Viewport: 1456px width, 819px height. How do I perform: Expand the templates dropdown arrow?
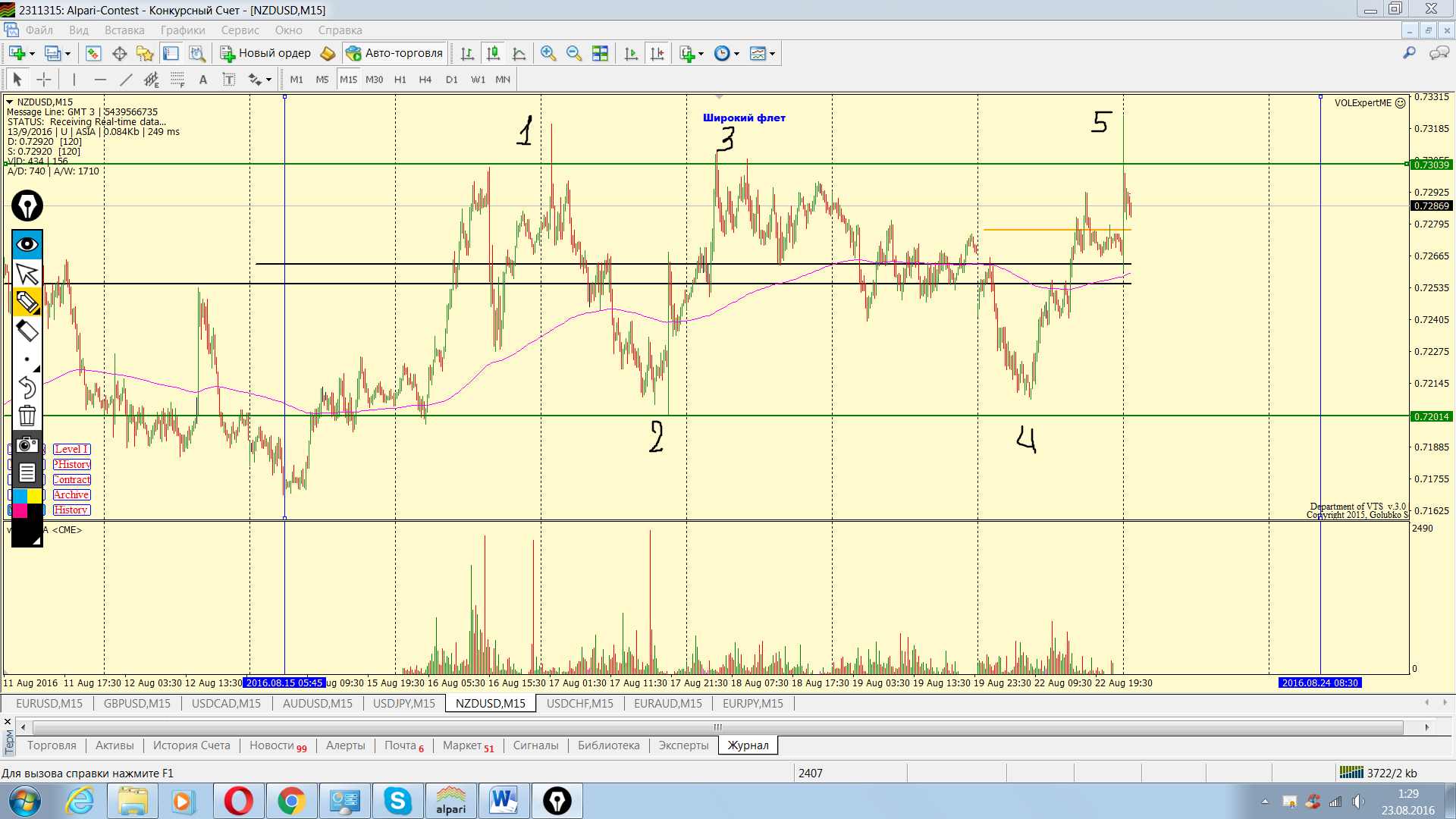click(x=772, y=54)
